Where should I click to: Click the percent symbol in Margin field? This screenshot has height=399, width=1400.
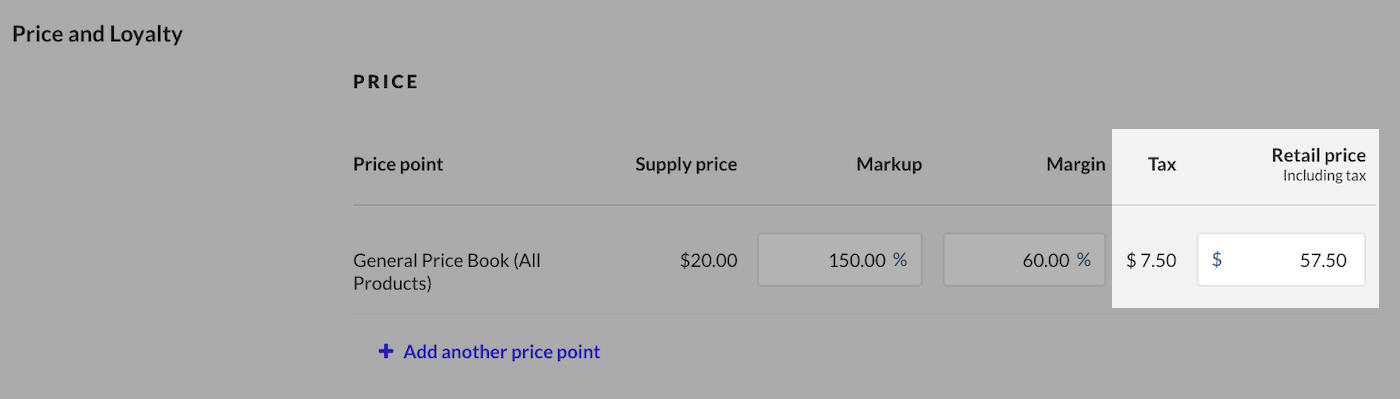(x=1084, y=260)
